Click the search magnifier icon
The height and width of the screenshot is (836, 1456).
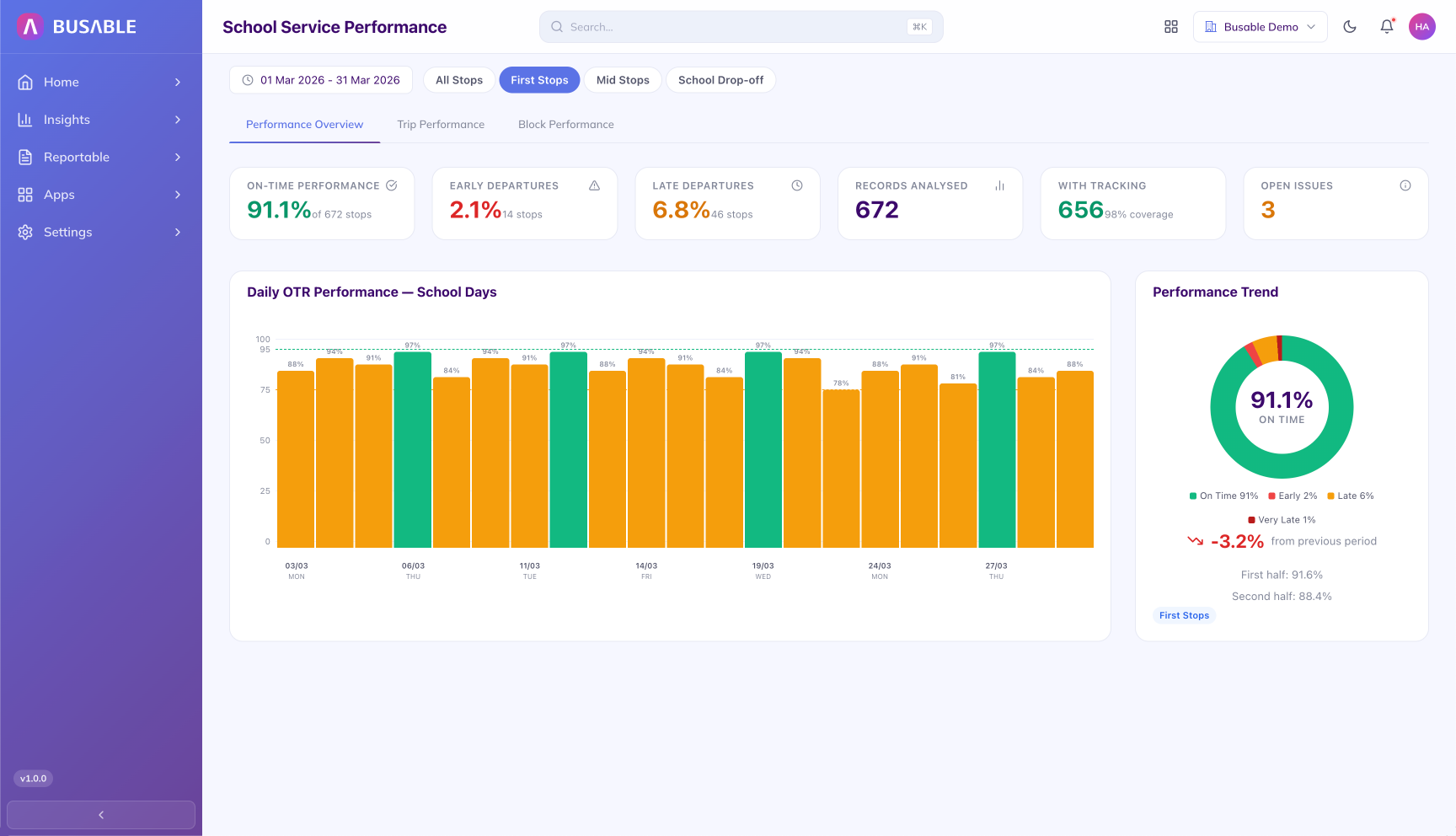point(557,27)
